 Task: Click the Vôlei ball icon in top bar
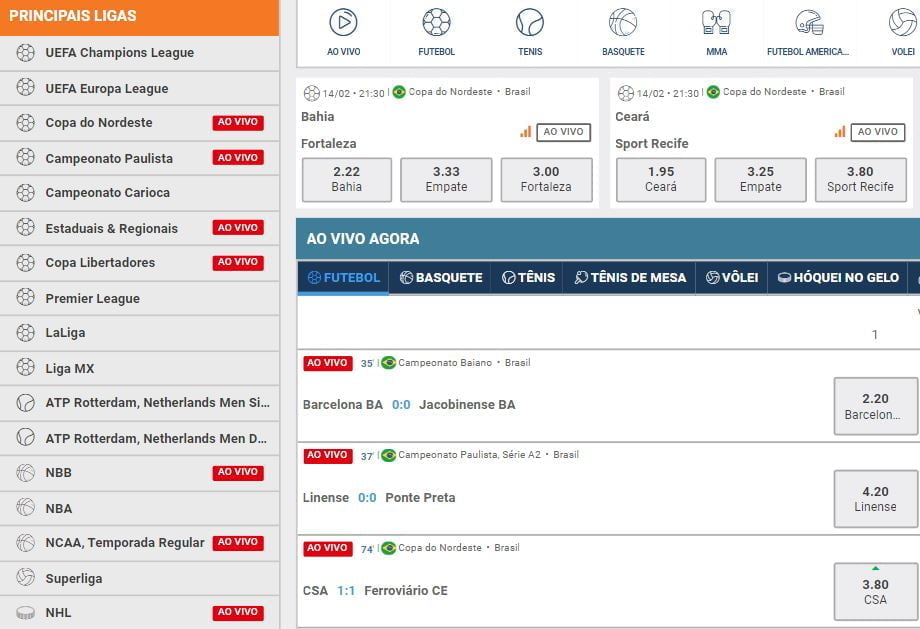(x=902, y=22)
